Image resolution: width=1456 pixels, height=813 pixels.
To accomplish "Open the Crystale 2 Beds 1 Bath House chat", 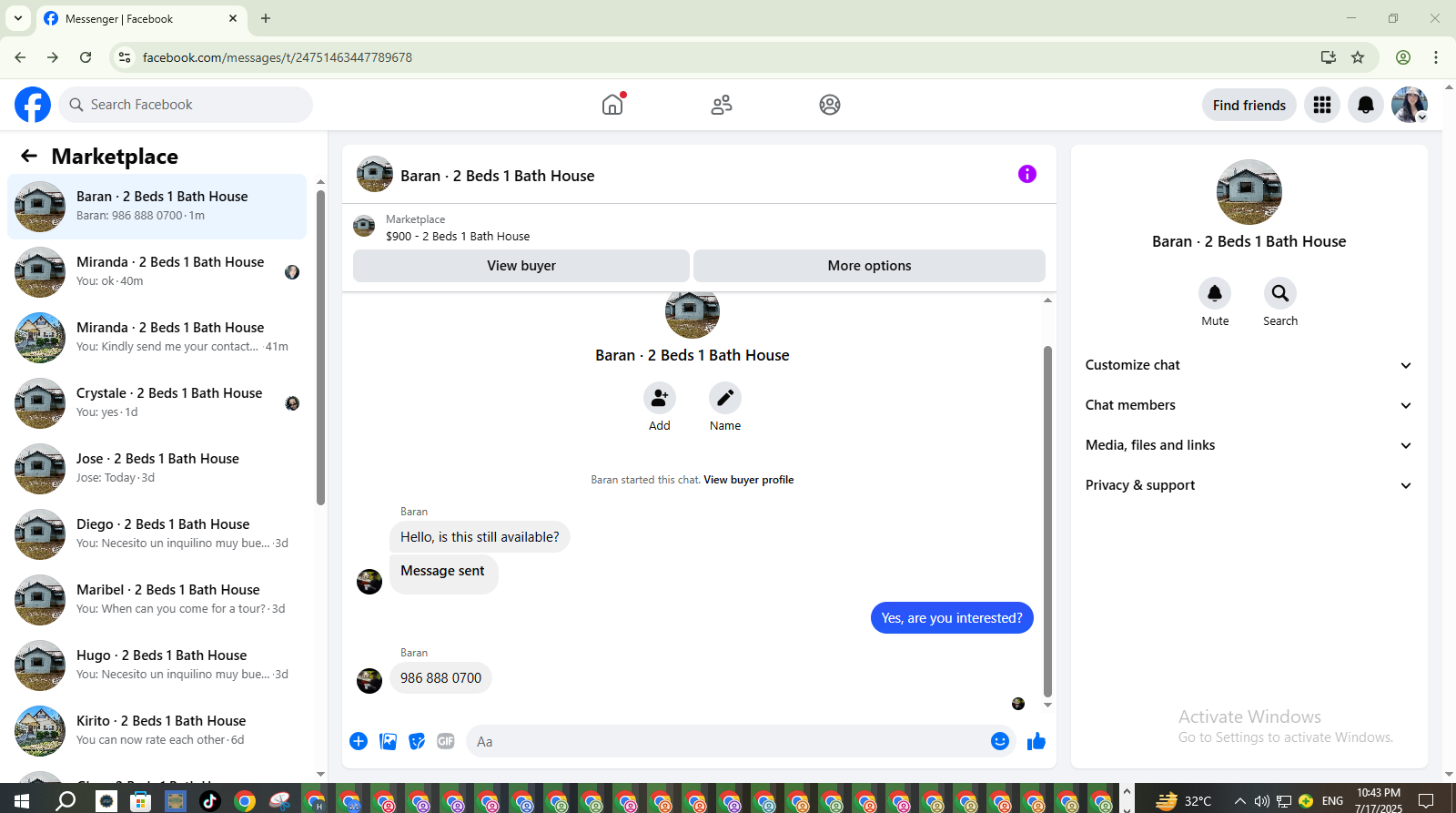I will click(157, 403).
